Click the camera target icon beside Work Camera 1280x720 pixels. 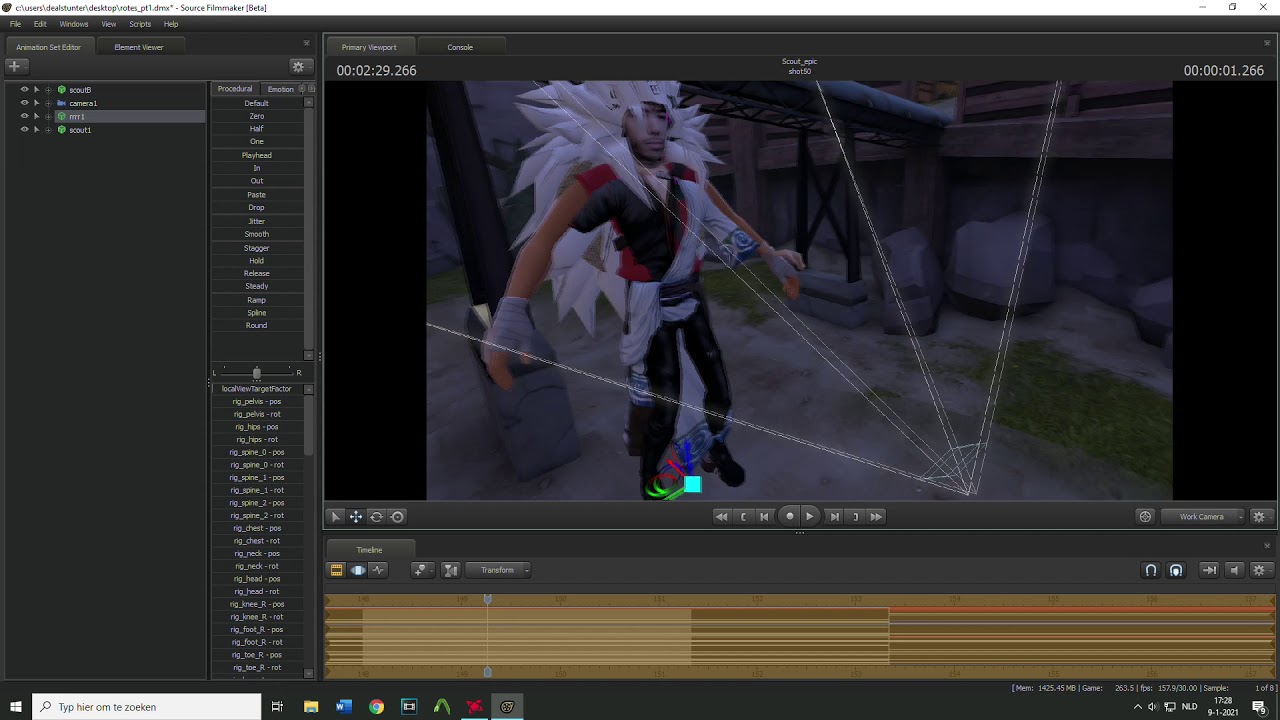(1145, 517)
